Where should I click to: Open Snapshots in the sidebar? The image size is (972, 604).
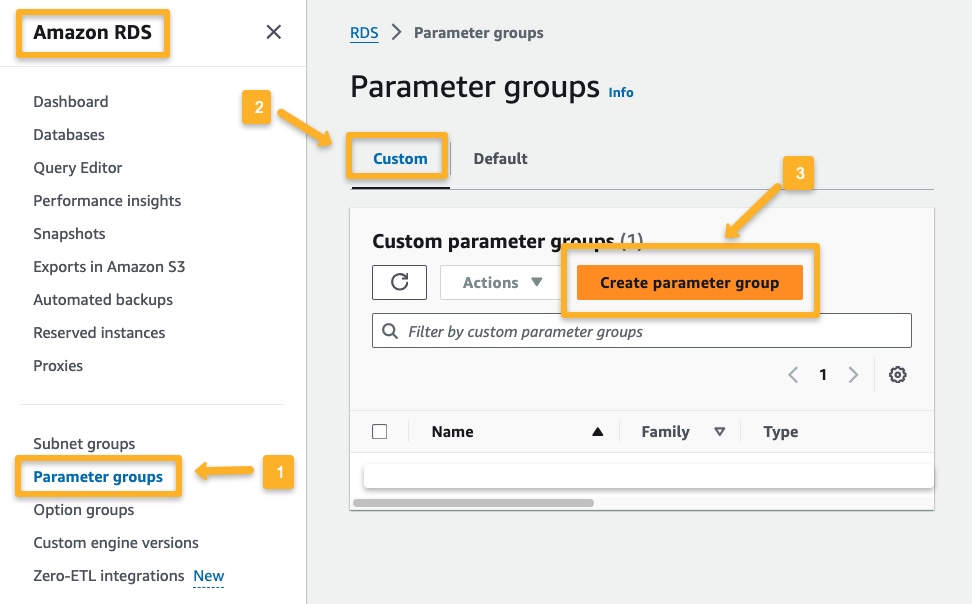click(69, 234)
